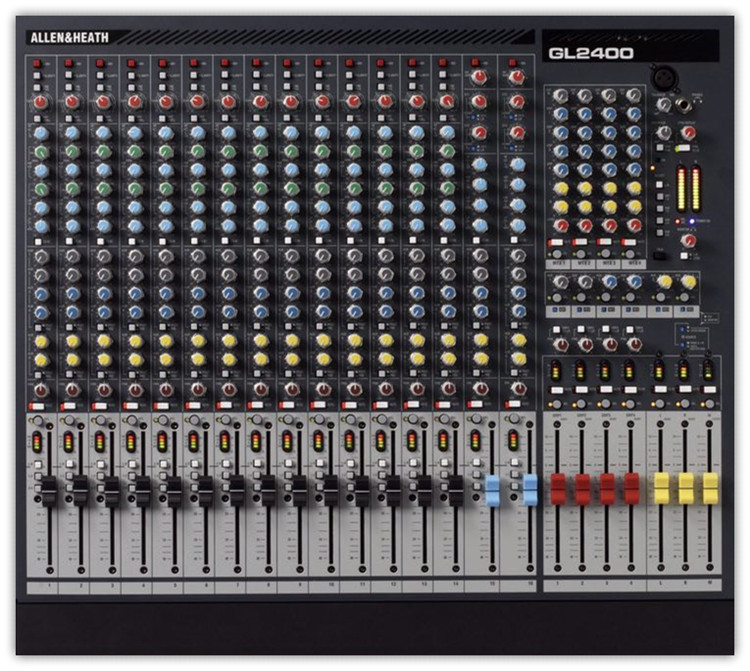
Task: Turn the aux 6 yellow master knob
Action: [688, 282]
